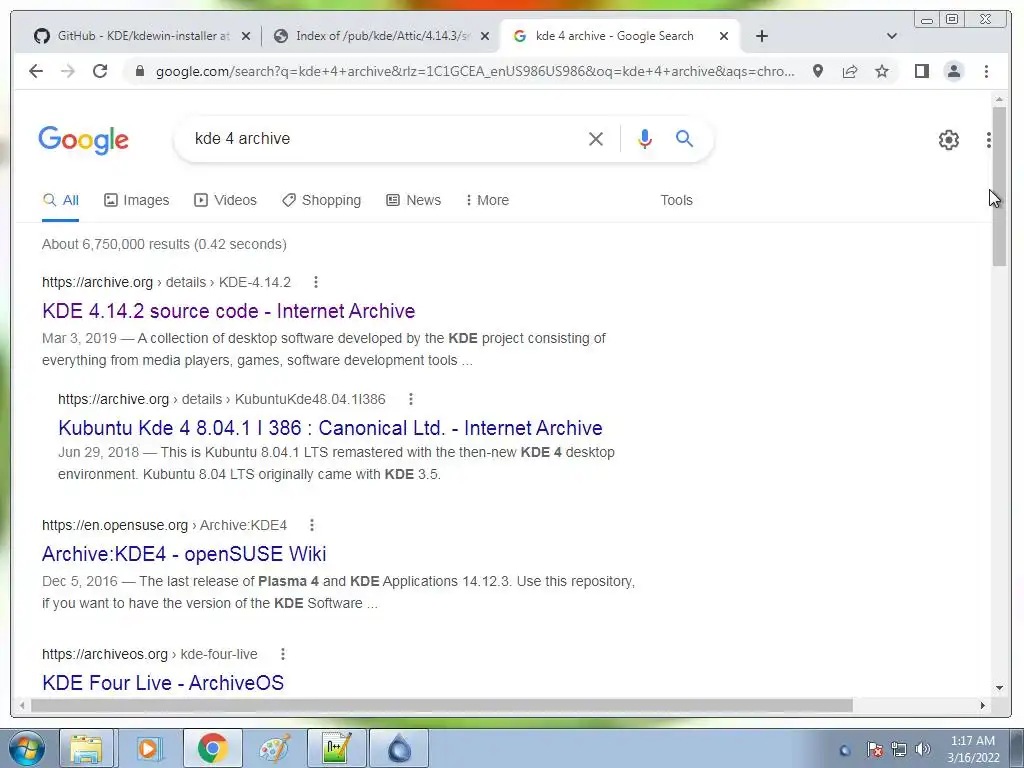Switch to Shopping results
The height and width of the screenshot is (768, 1024).
pyautogui.click(x=321, y=200)
